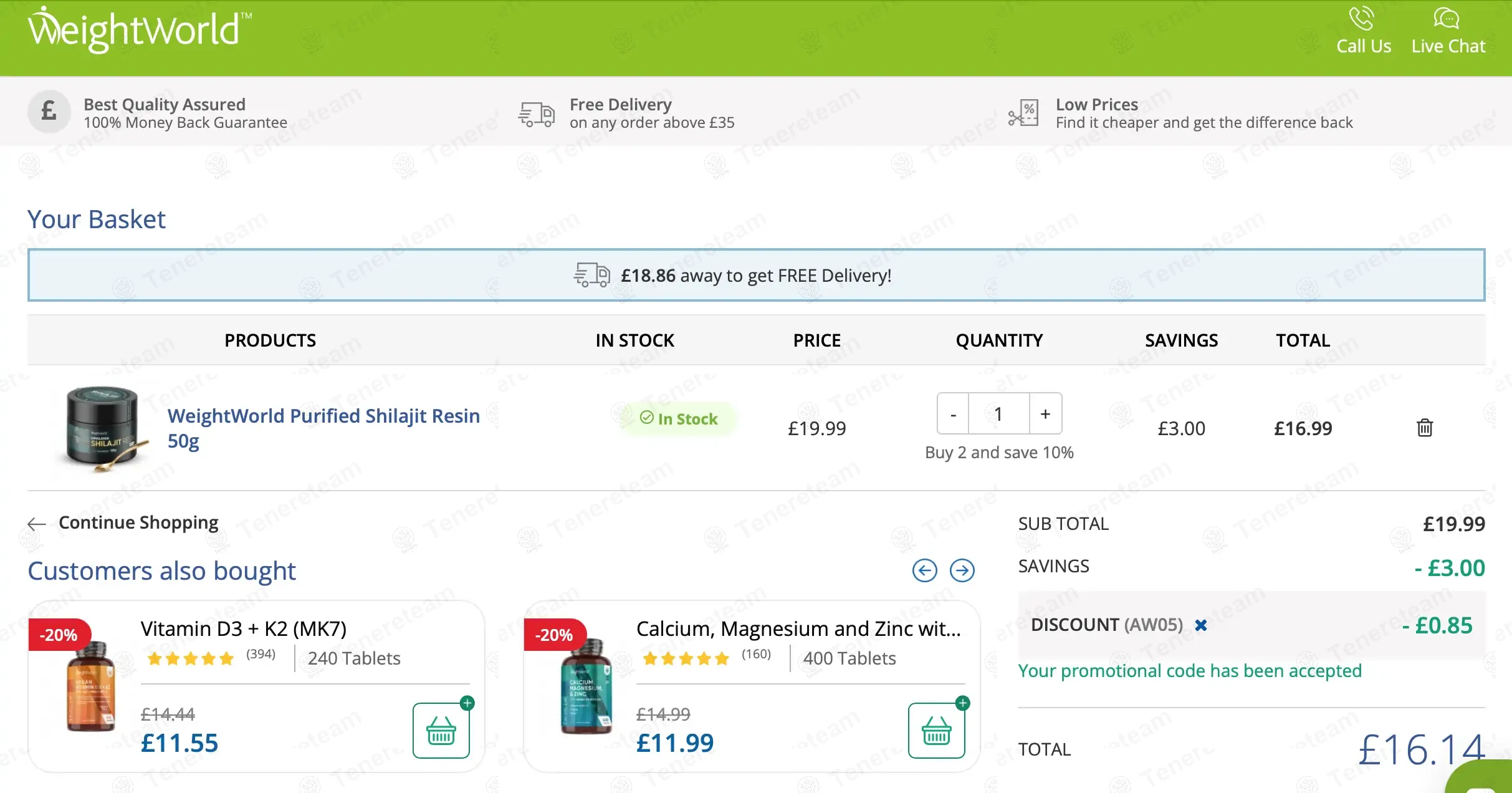Open the Shilajit Resin product thumbnail

(x=103, y=428)
